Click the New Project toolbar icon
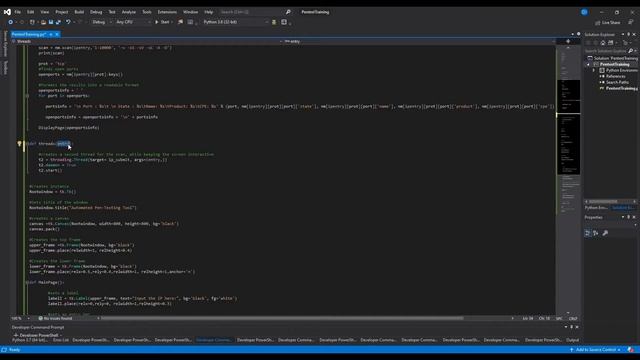Viewport: 640px width, 360px height. click(x=32, y=22)
